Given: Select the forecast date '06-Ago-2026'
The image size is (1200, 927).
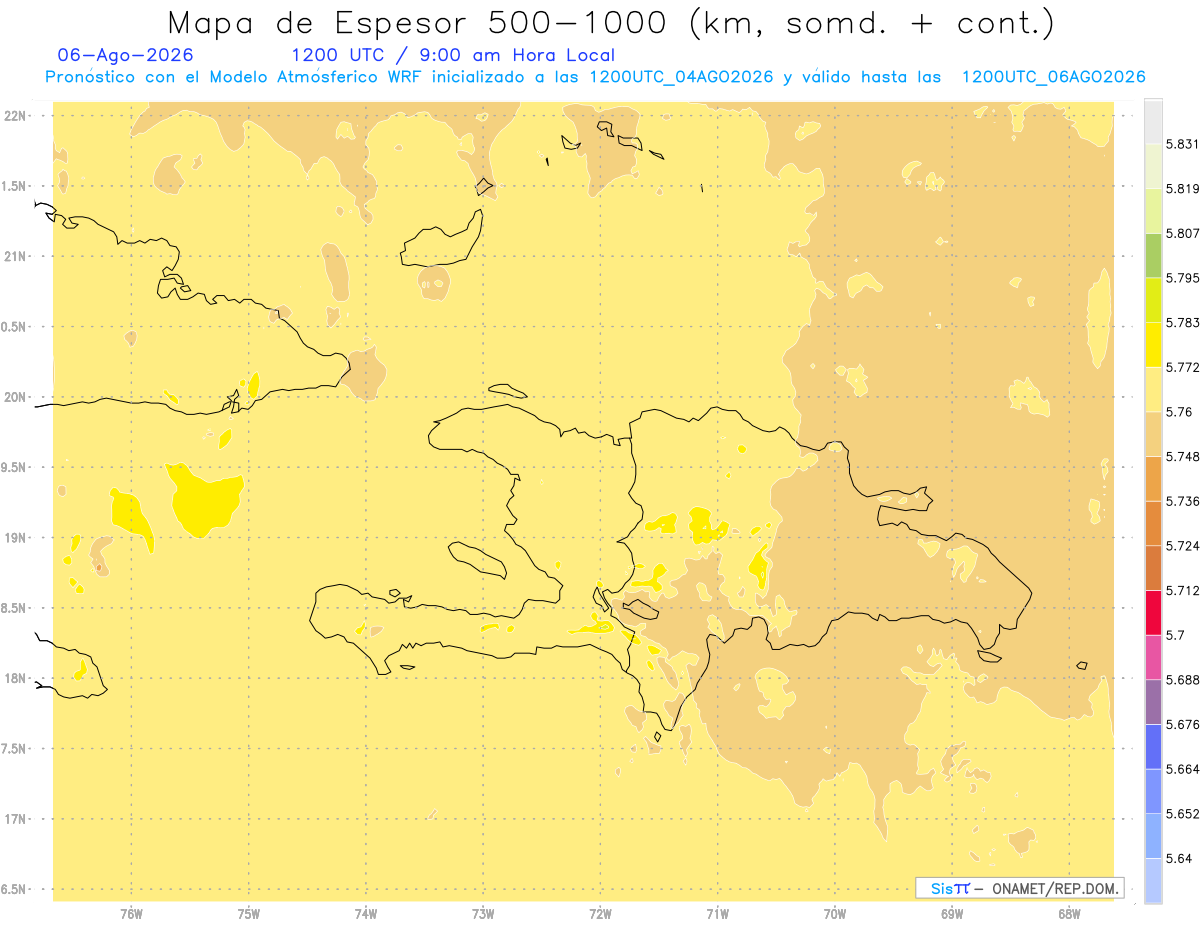Looking at the screenshot, I should (x=126, y=55).
